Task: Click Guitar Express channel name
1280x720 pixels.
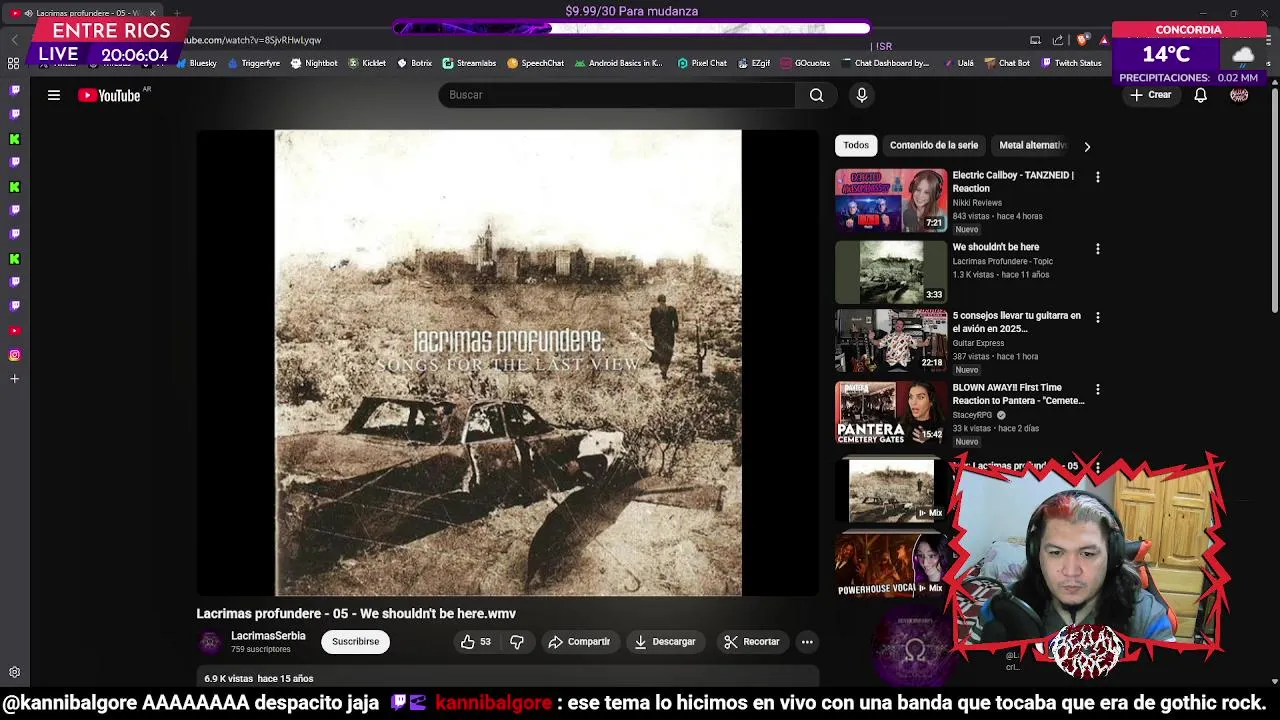Action: pos(978,343)
